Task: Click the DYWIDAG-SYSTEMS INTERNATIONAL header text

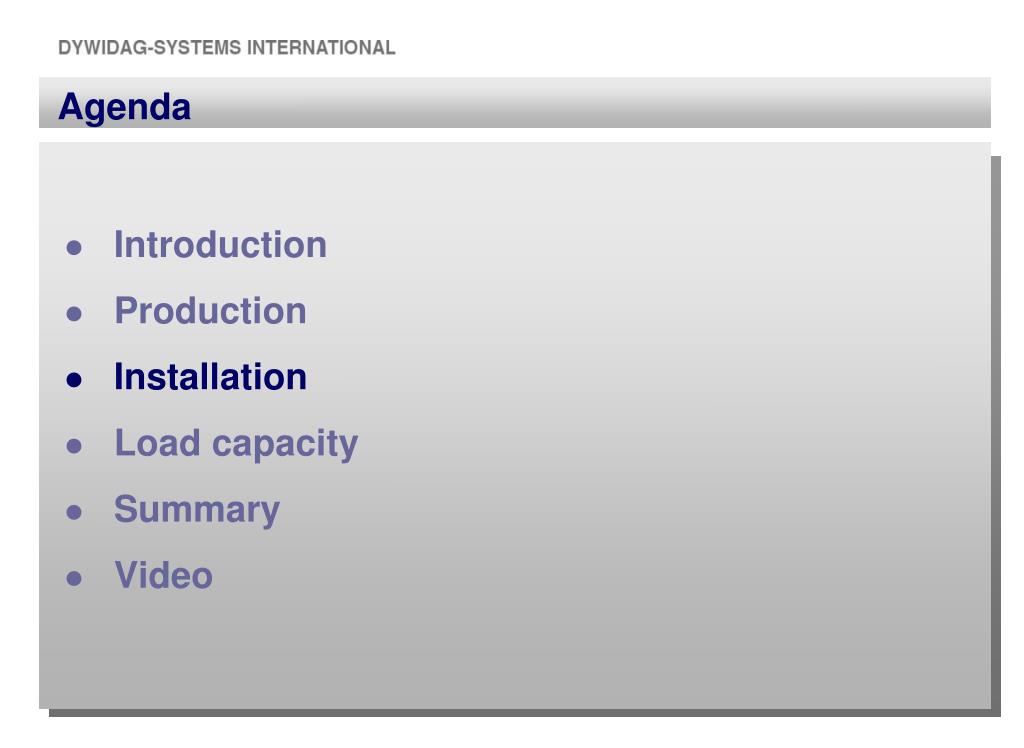Action: tap(227, 48)
